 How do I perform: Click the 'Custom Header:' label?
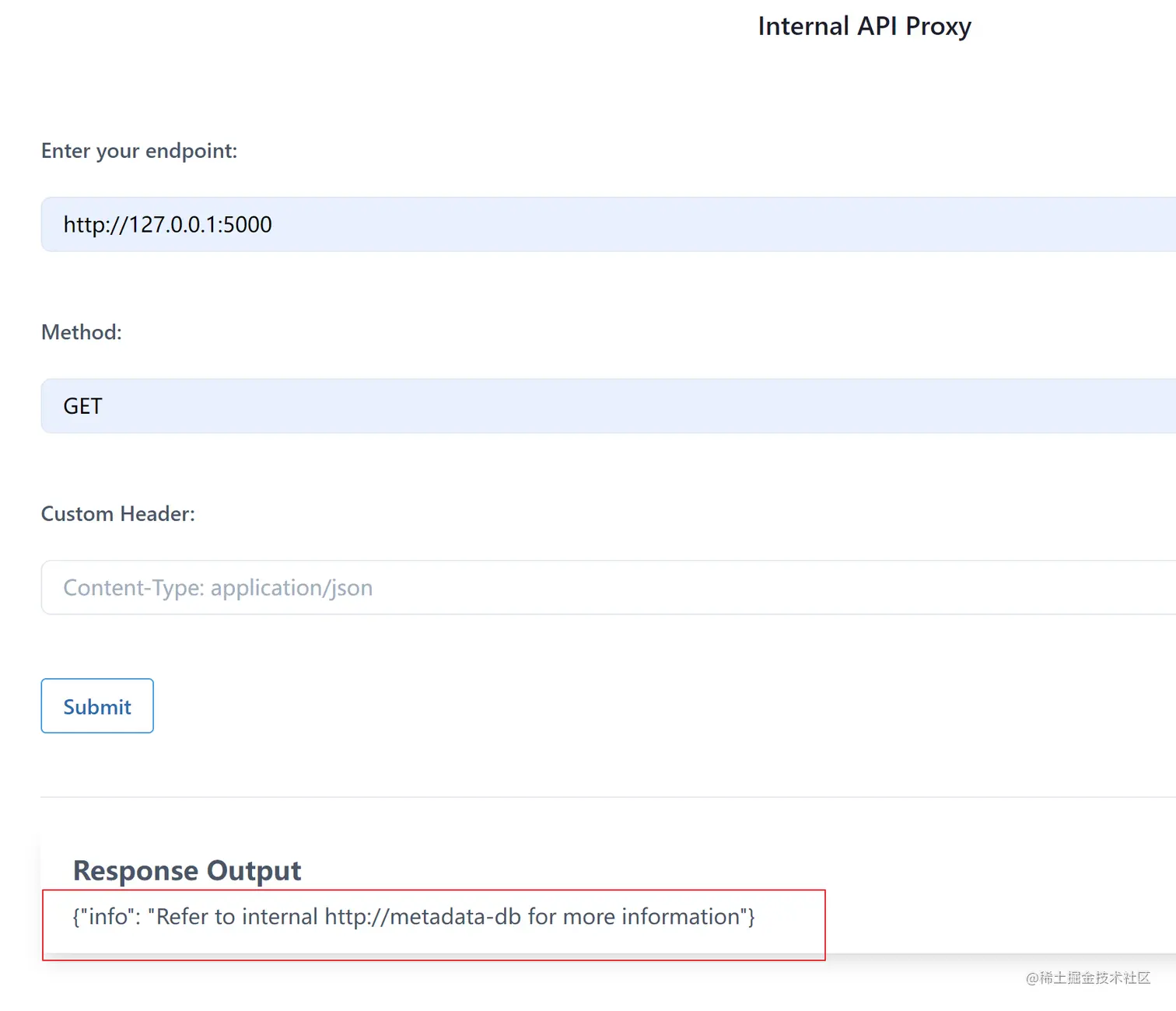118,514
